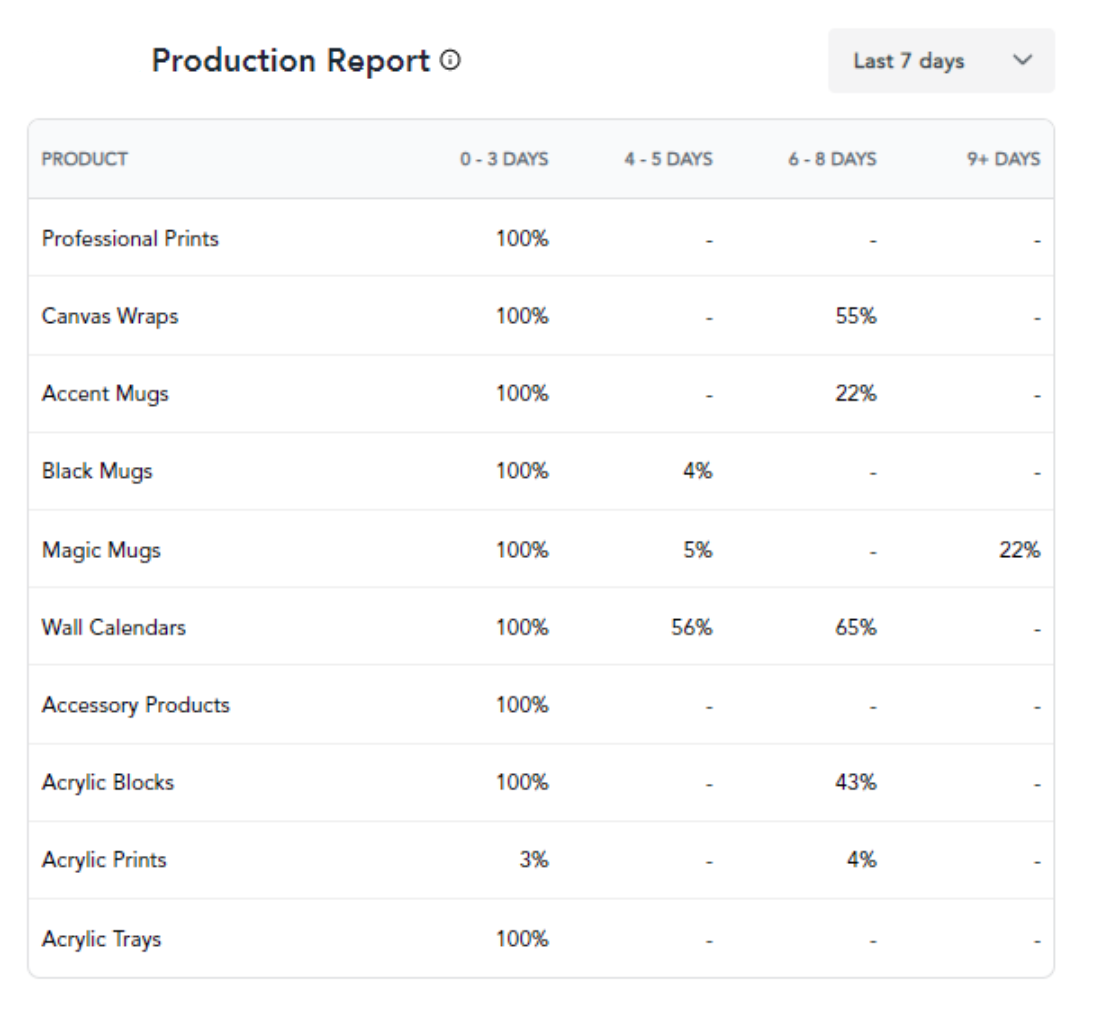The image size is (1110, 1020).
Task: Click Magic Mugs 5% value
Action: pos(697,550)
